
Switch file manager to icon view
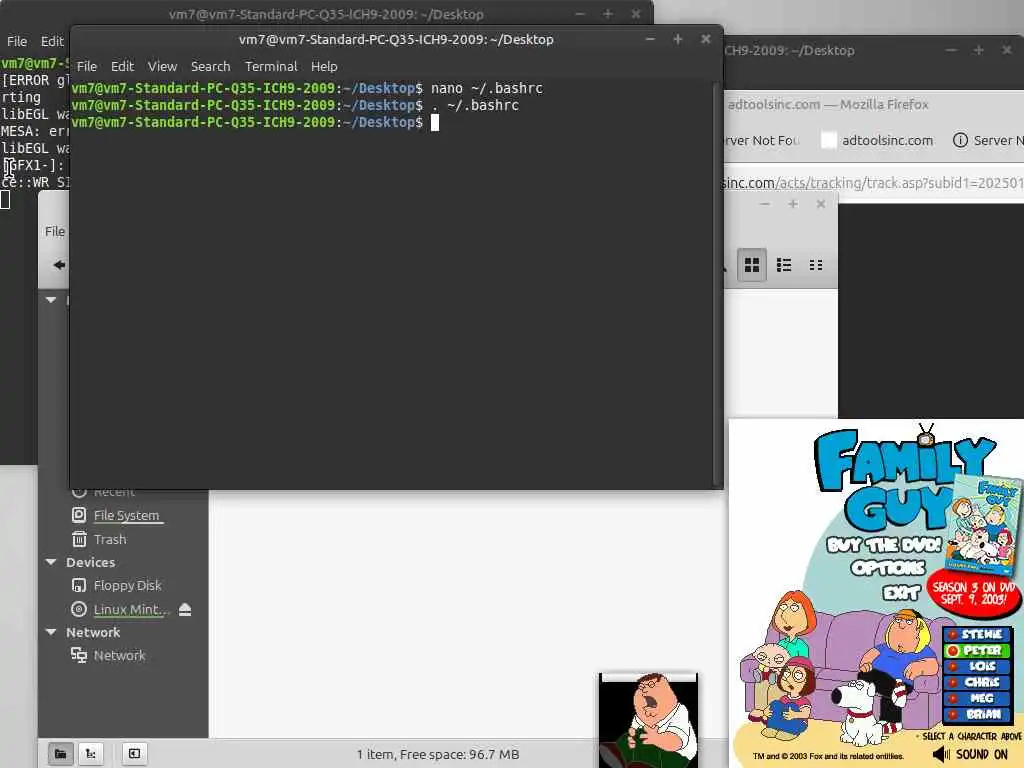752,264
